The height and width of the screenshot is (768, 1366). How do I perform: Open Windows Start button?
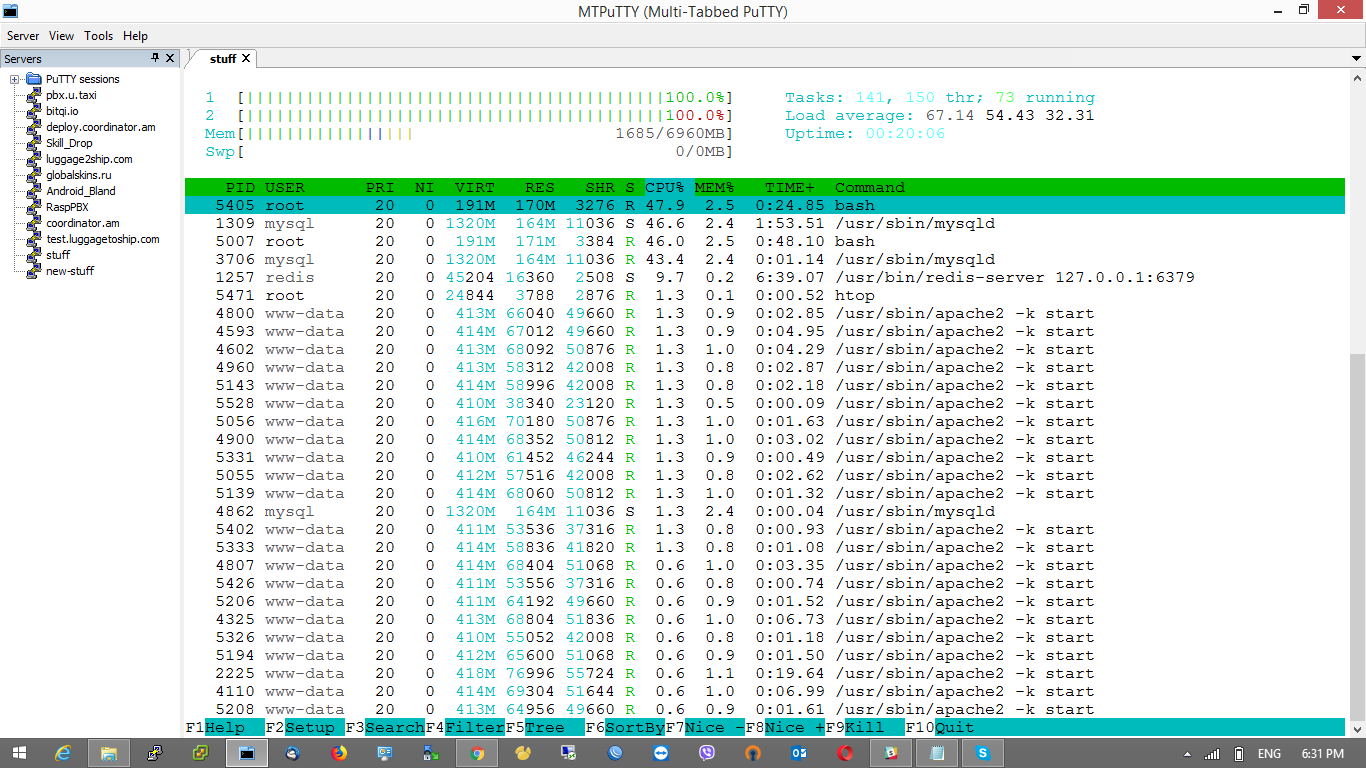point(20,753)
